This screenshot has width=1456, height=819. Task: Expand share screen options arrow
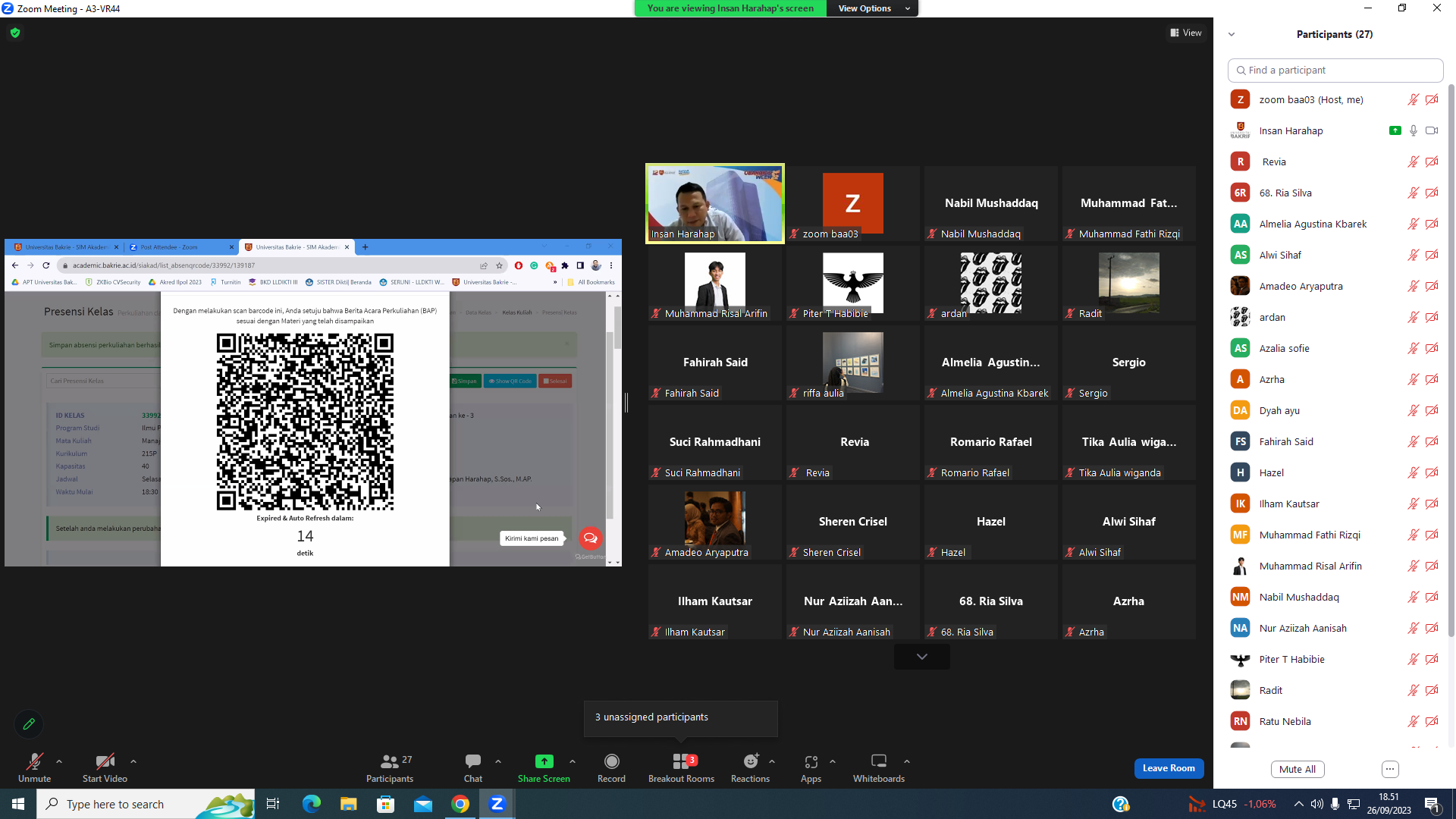click(573, 761)
